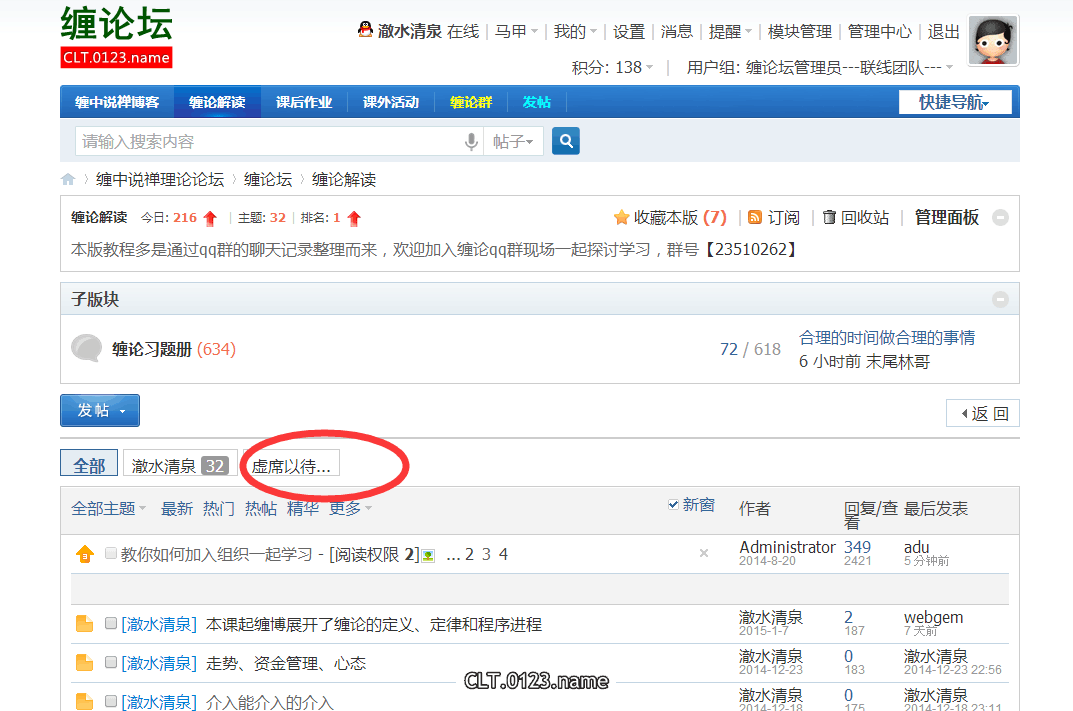Switch to the 课后作业 nav tab
This screenshot has width=1073, height=711.
304,102
